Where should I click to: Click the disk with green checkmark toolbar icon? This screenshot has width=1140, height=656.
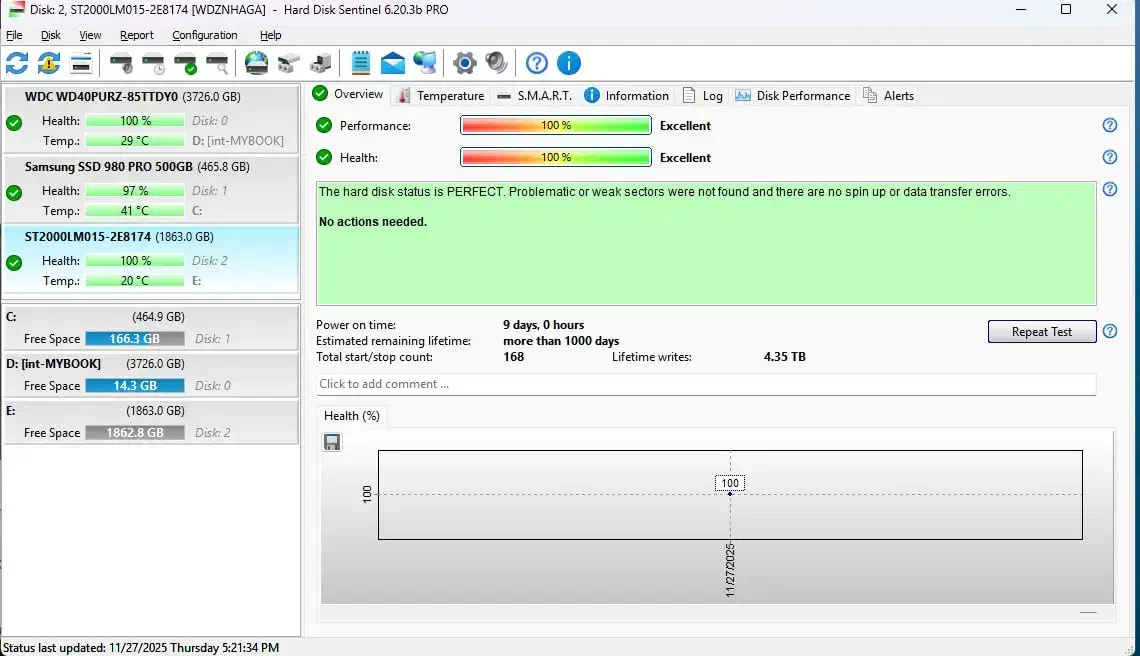185,64
